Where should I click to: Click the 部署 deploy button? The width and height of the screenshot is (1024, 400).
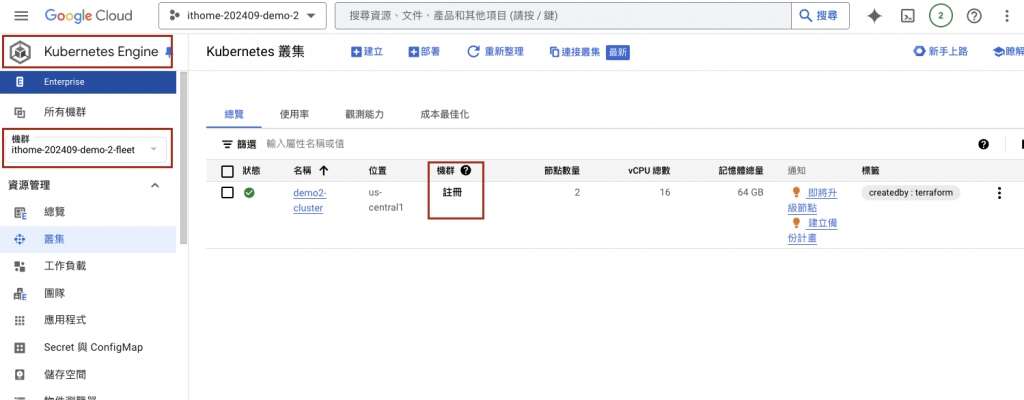[x=424, y=52]
